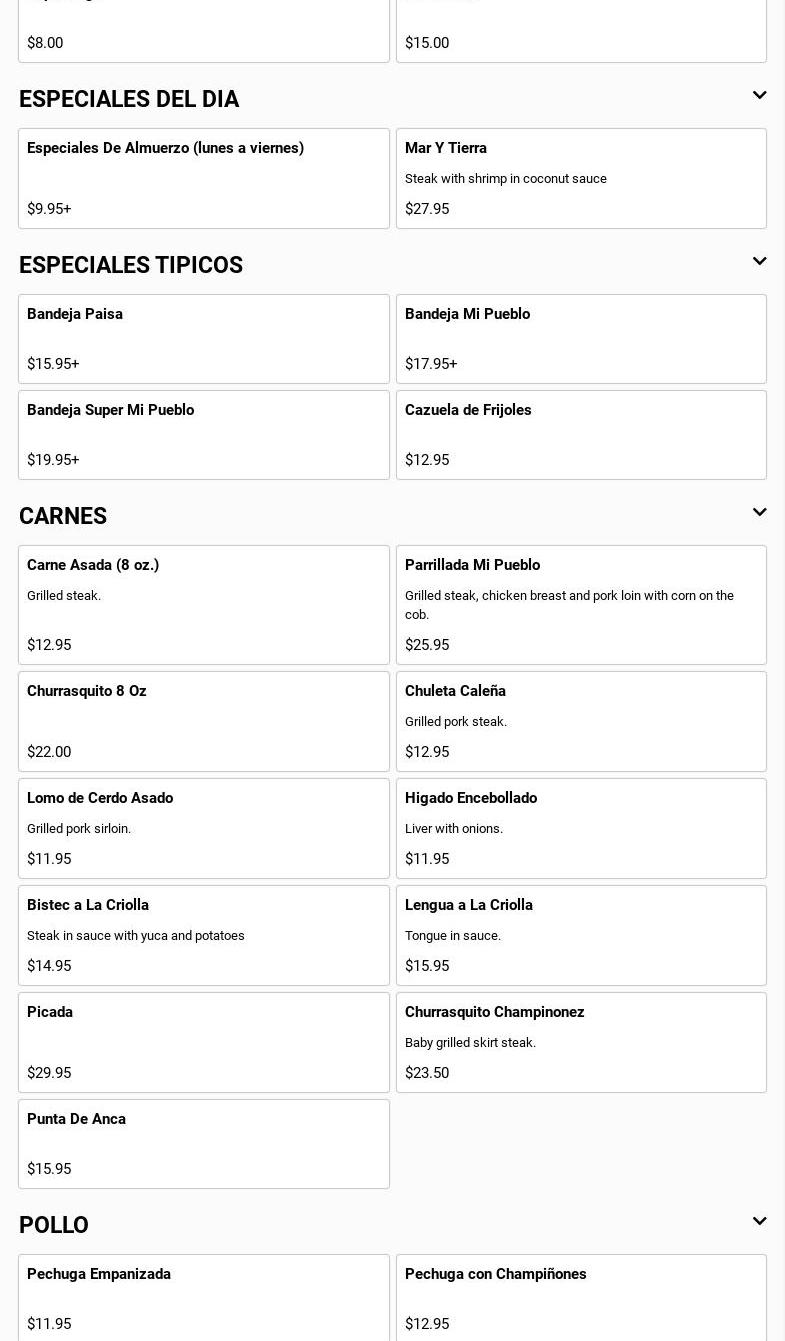Open the Chuleta Caleña card
785x1341 pixels.
[581, 720]
